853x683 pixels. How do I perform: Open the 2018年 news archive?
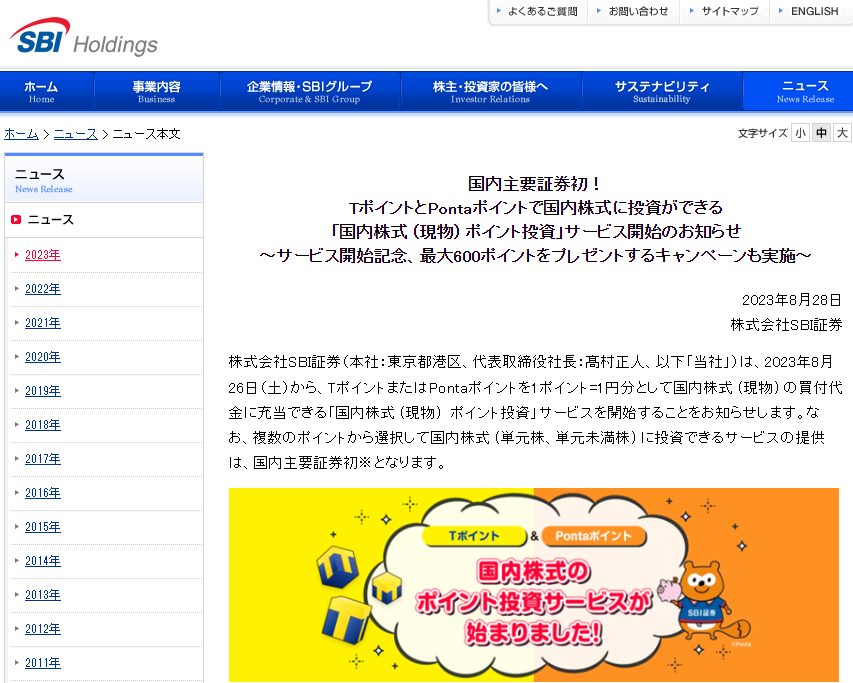(42, 425)
